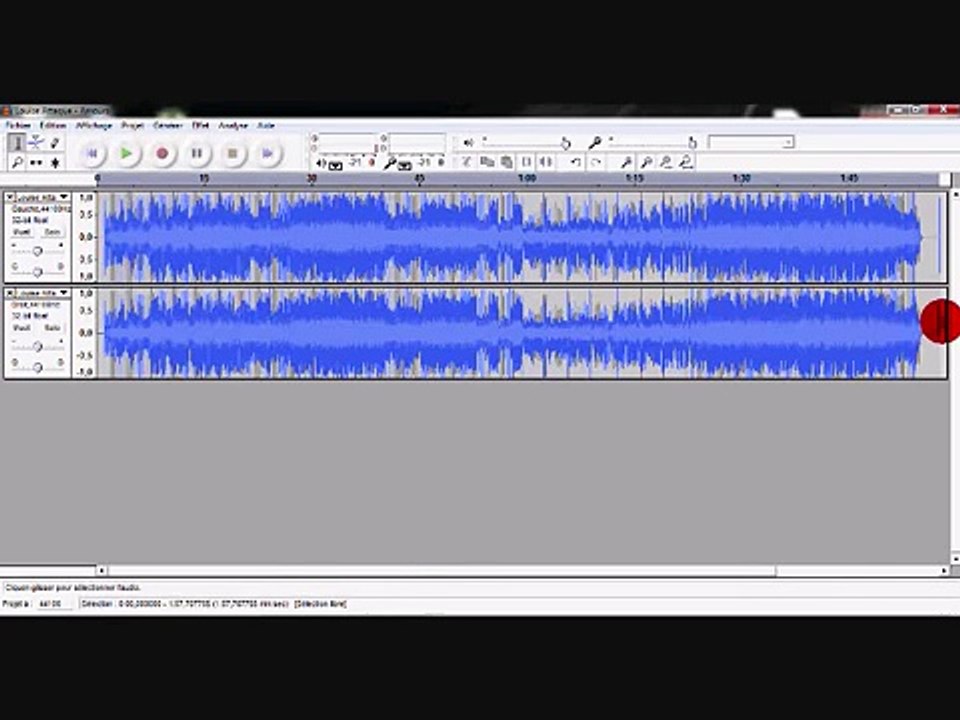Open the Projet menu
The image size is (960, 720).
(x=132, y=125)
